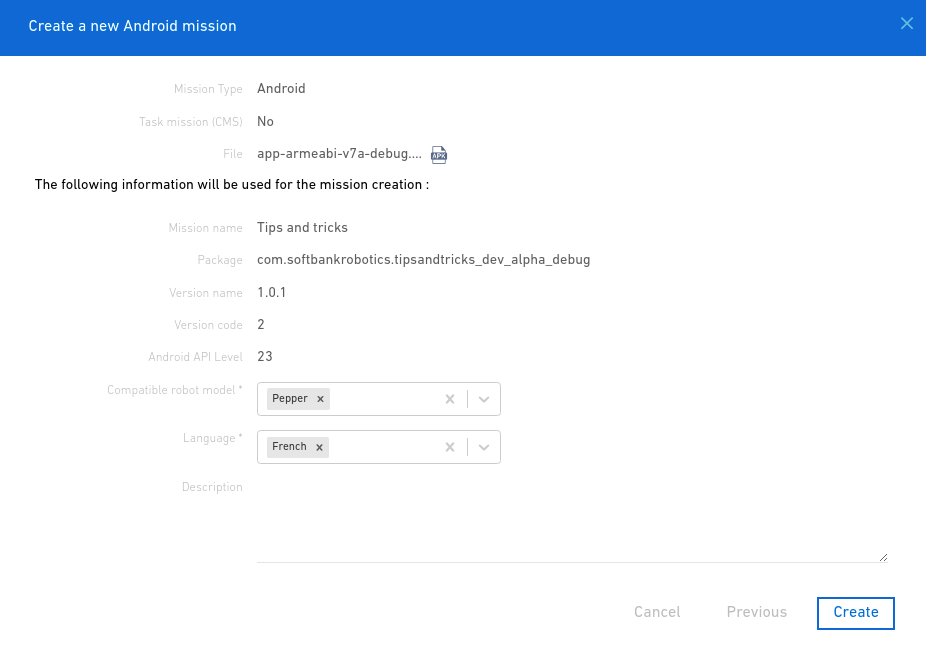The width and height of the screenshot is (926, 665).
Task: Cancel the mission creation
Action: [657, 612]
